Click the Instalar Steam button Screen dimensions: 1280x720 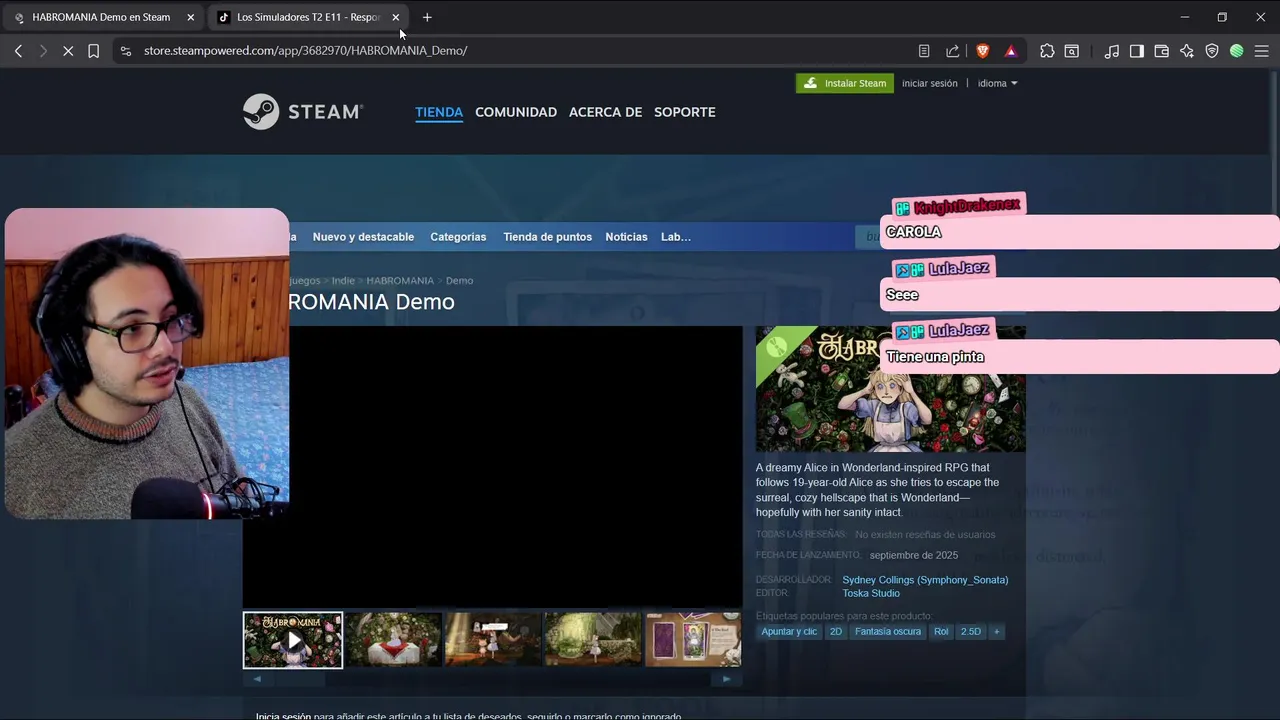click(845, 83)
